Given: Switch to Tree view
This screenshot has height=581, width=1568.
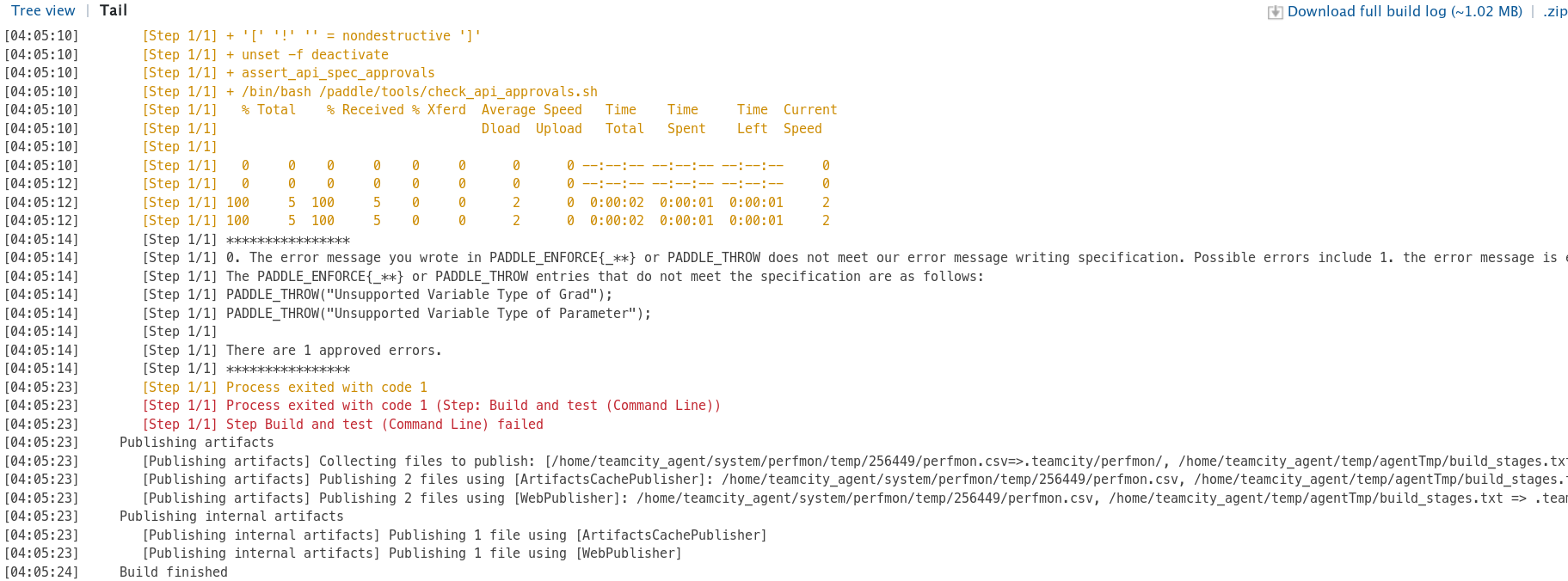Looking at the screenshot, I should coord(43,10).
